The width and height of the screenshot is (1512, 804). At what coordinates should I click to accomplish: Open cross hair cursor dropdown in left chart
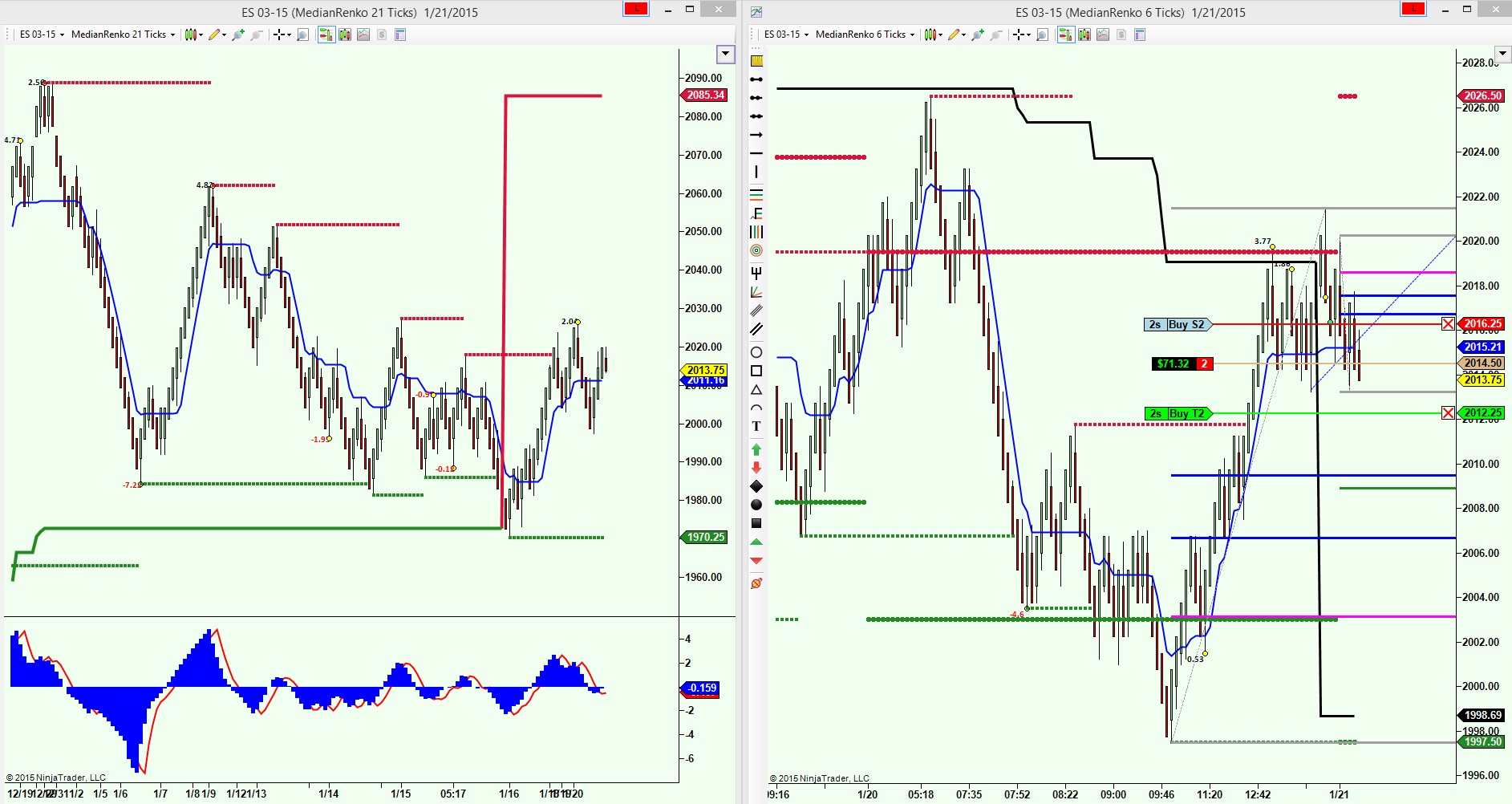pyautogui.click(x=282, y=35)
